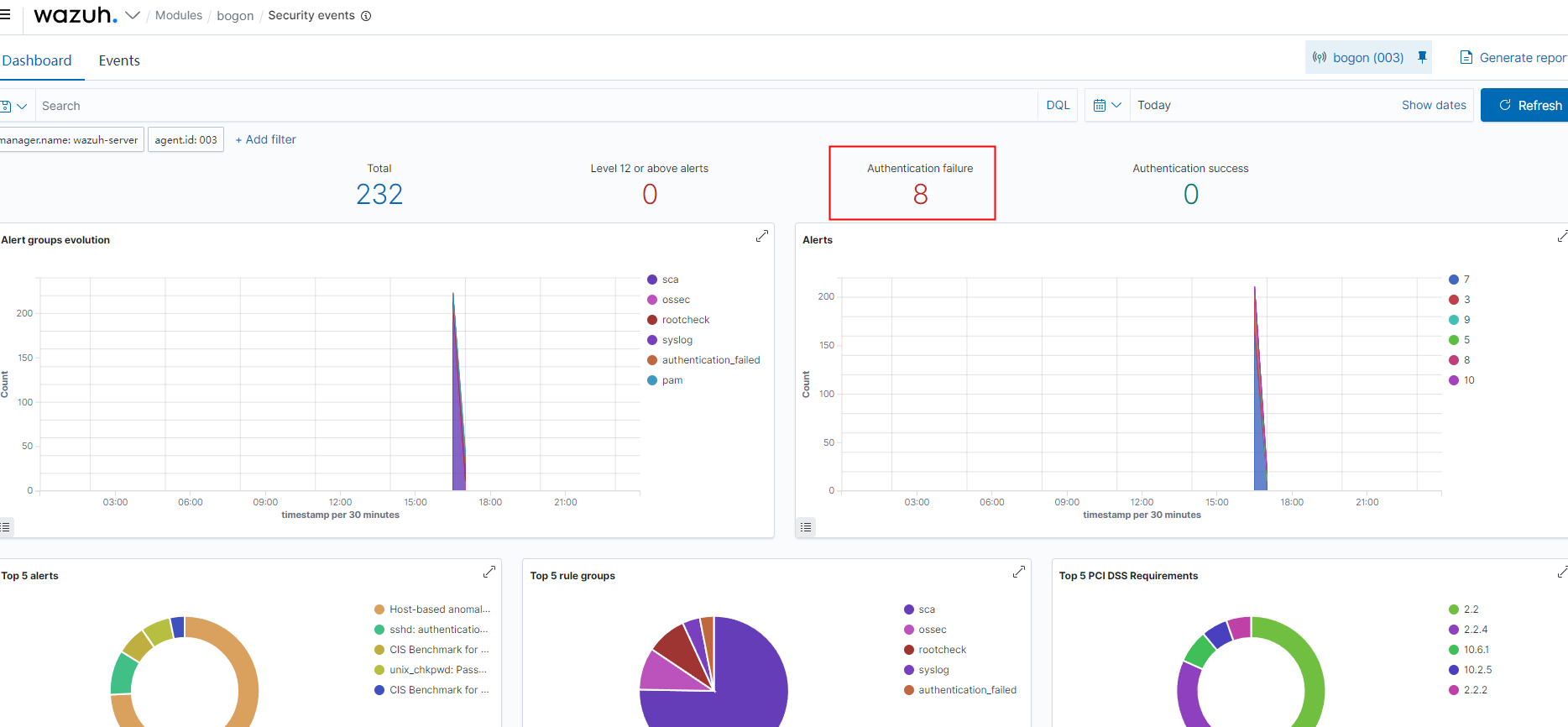Click Show dates link

click(1434, 105)
